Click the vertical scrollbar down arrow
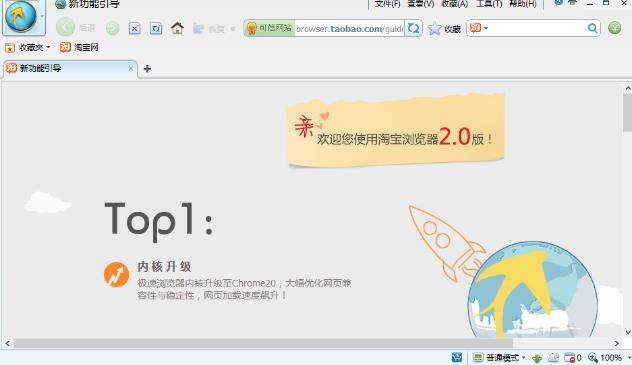Viewport: 632px width, 365px height. 628,332
